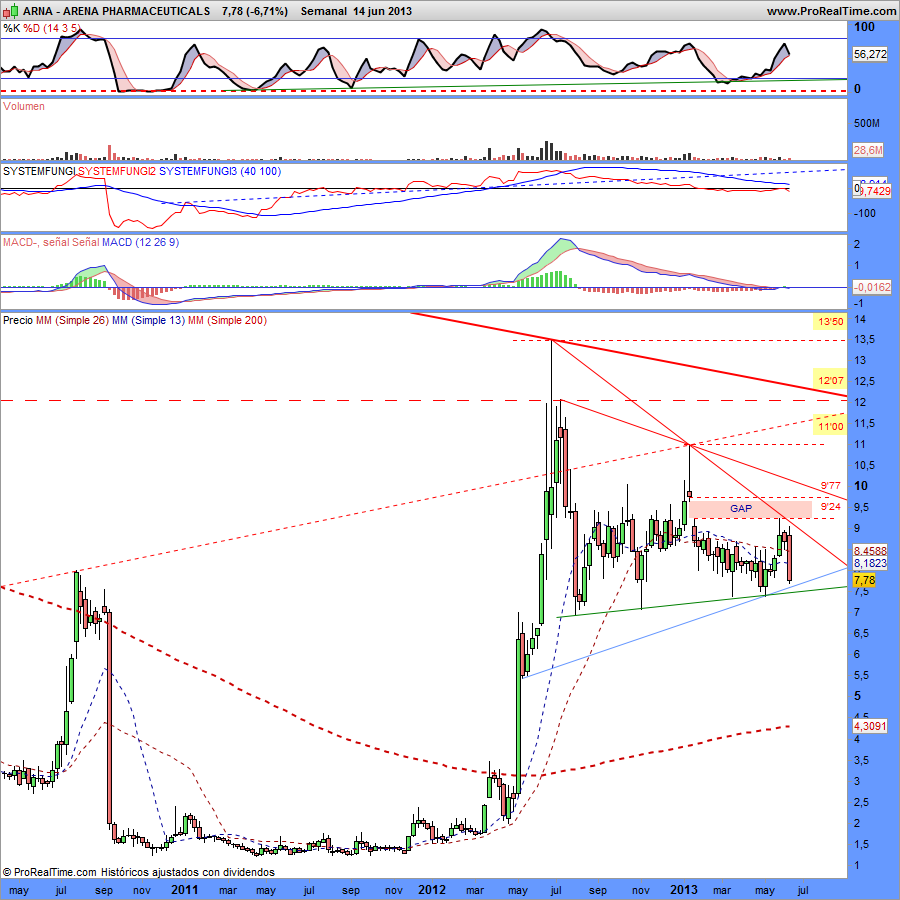Click the 9'77 resistance level label
Viewport: 900px width, 900px height.
pos(830,486)
